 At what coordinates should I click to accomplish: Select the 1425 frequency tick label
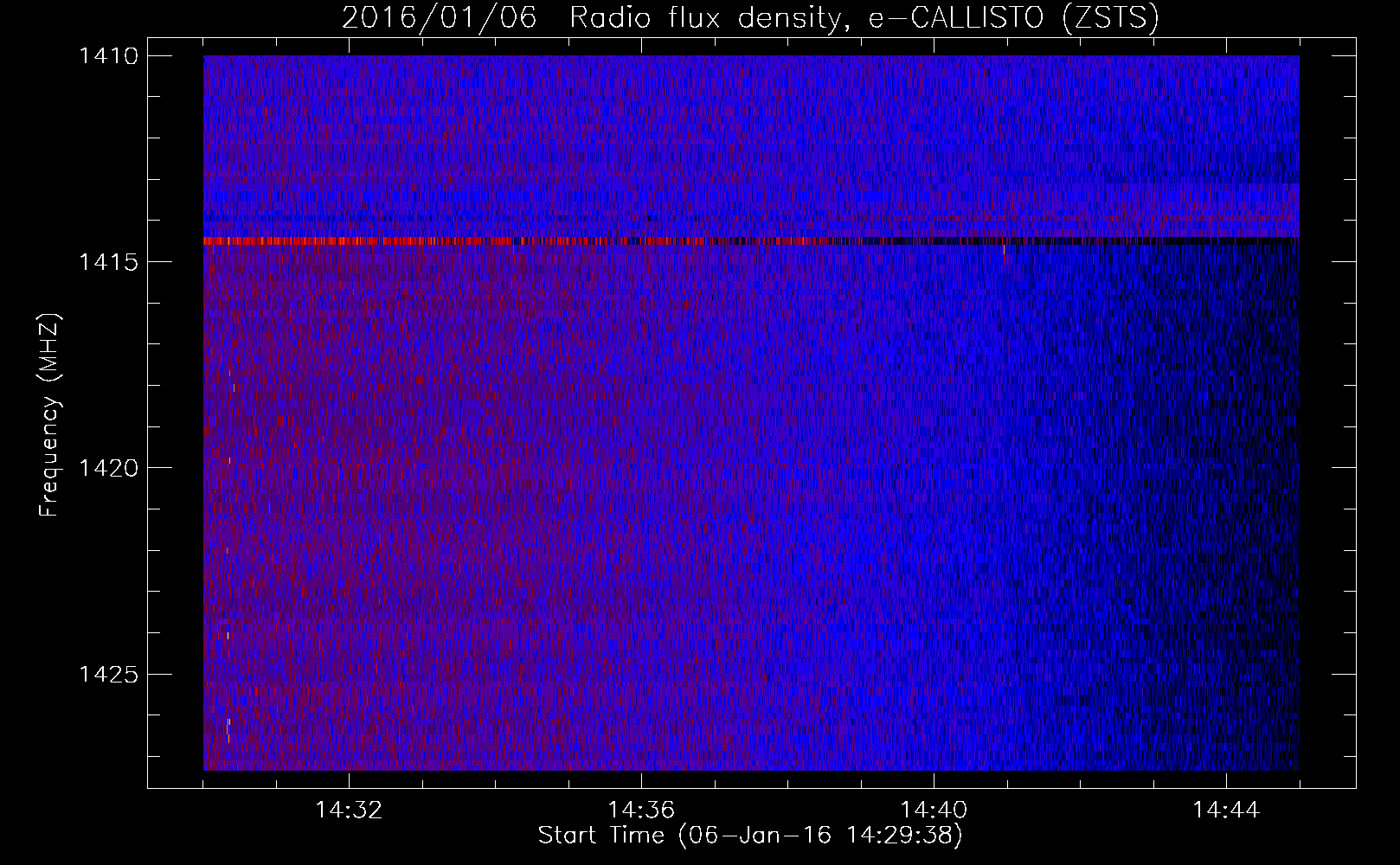pyautogui.click(x=108, y=674)
